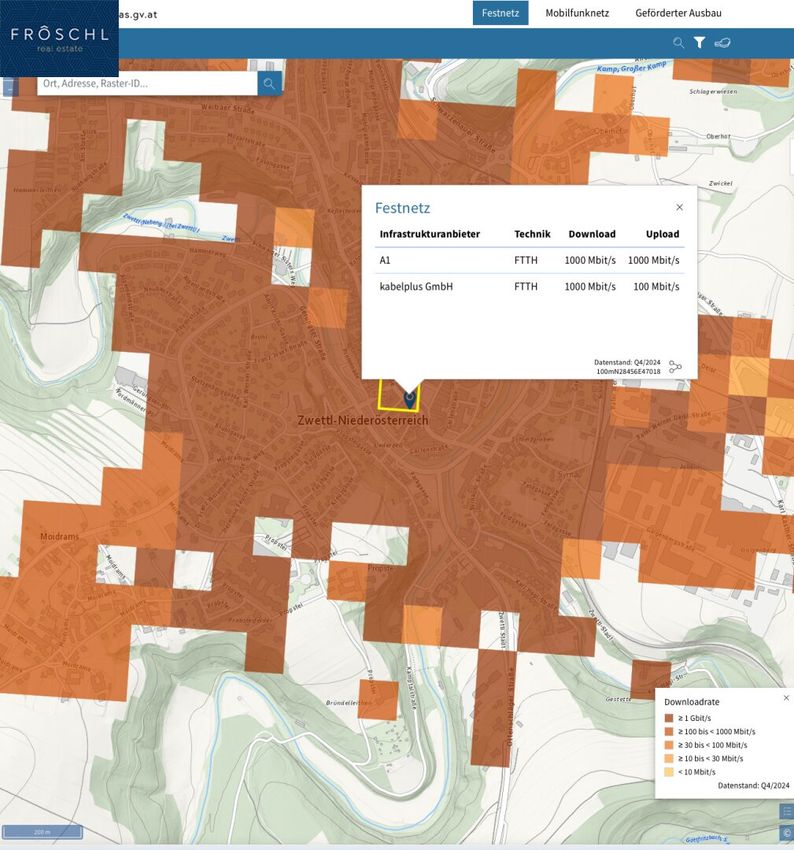The width and height of the screenshot is (794, 850).
Task: Click the < 10 Mbit/s legend swatch
Action: [669, 771]
